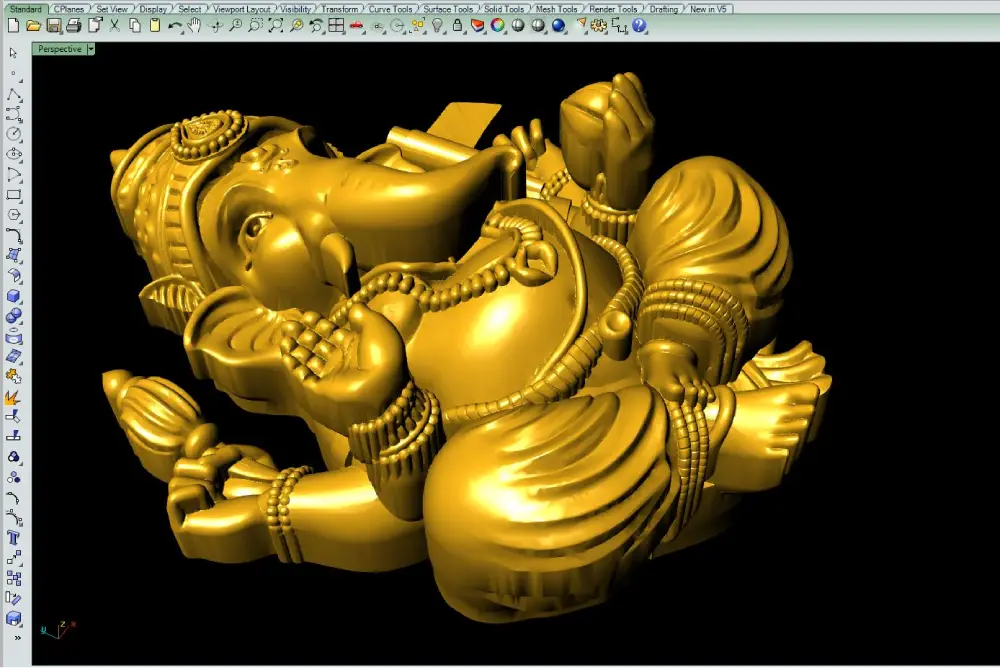Select the Box solid tool
Image resolution: width=1000 pixels, height=668 pixels.
tap(13, 296)
